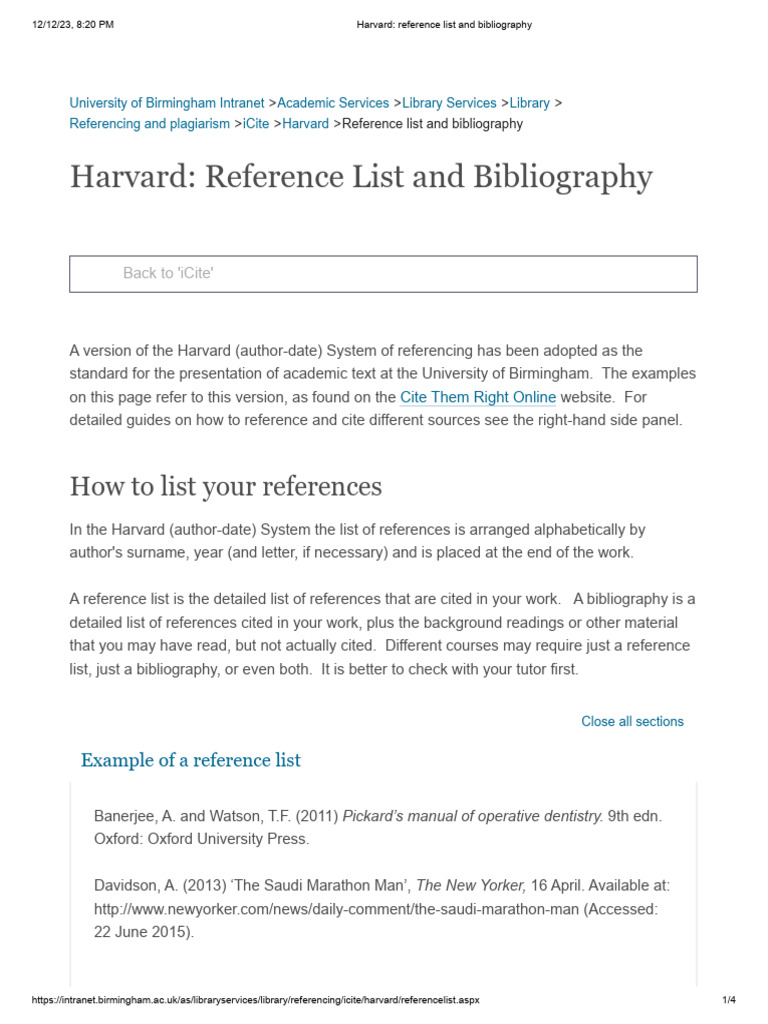Click the Back to 'iCite' button
Image resolution: width=768 pixels, height=1024 pixels.
[x=383, y=274]
